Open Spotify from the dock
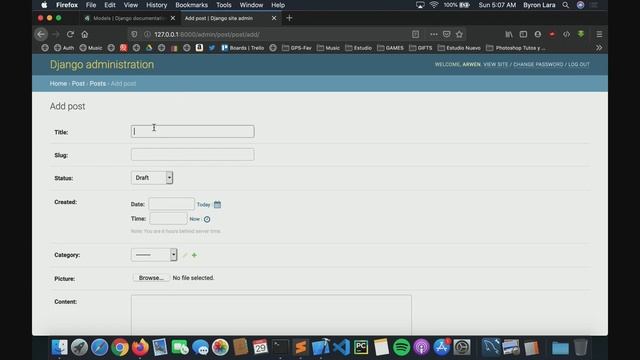Image resolution: width=640 pixels, height=360 pixels. [401, 347]
